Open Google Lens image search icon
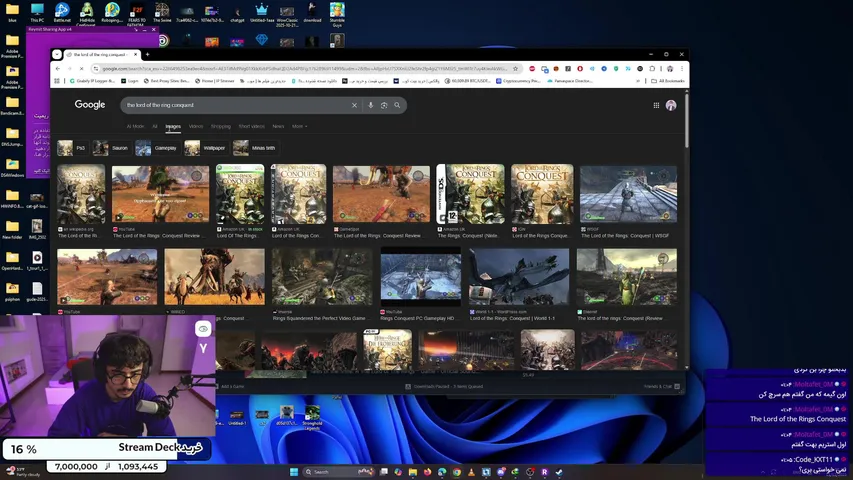 [384, 105]
